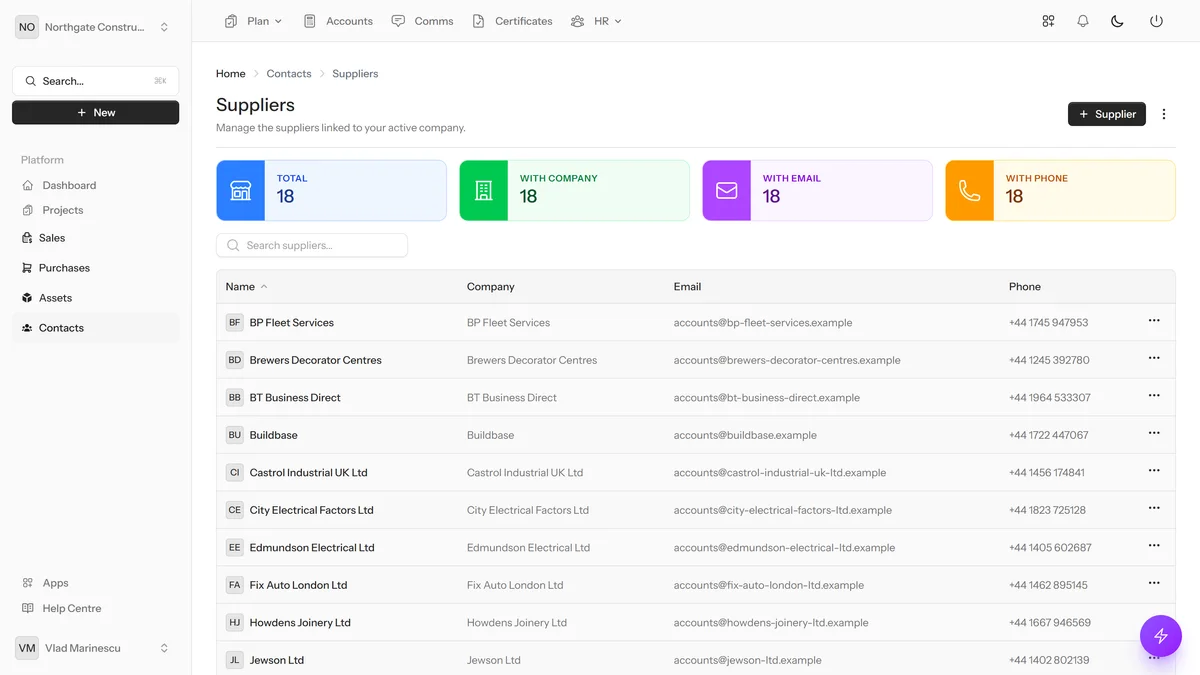Click Edmundson Electrical Ltd supplier name
1200x675 pixels.
click(312, 547)
